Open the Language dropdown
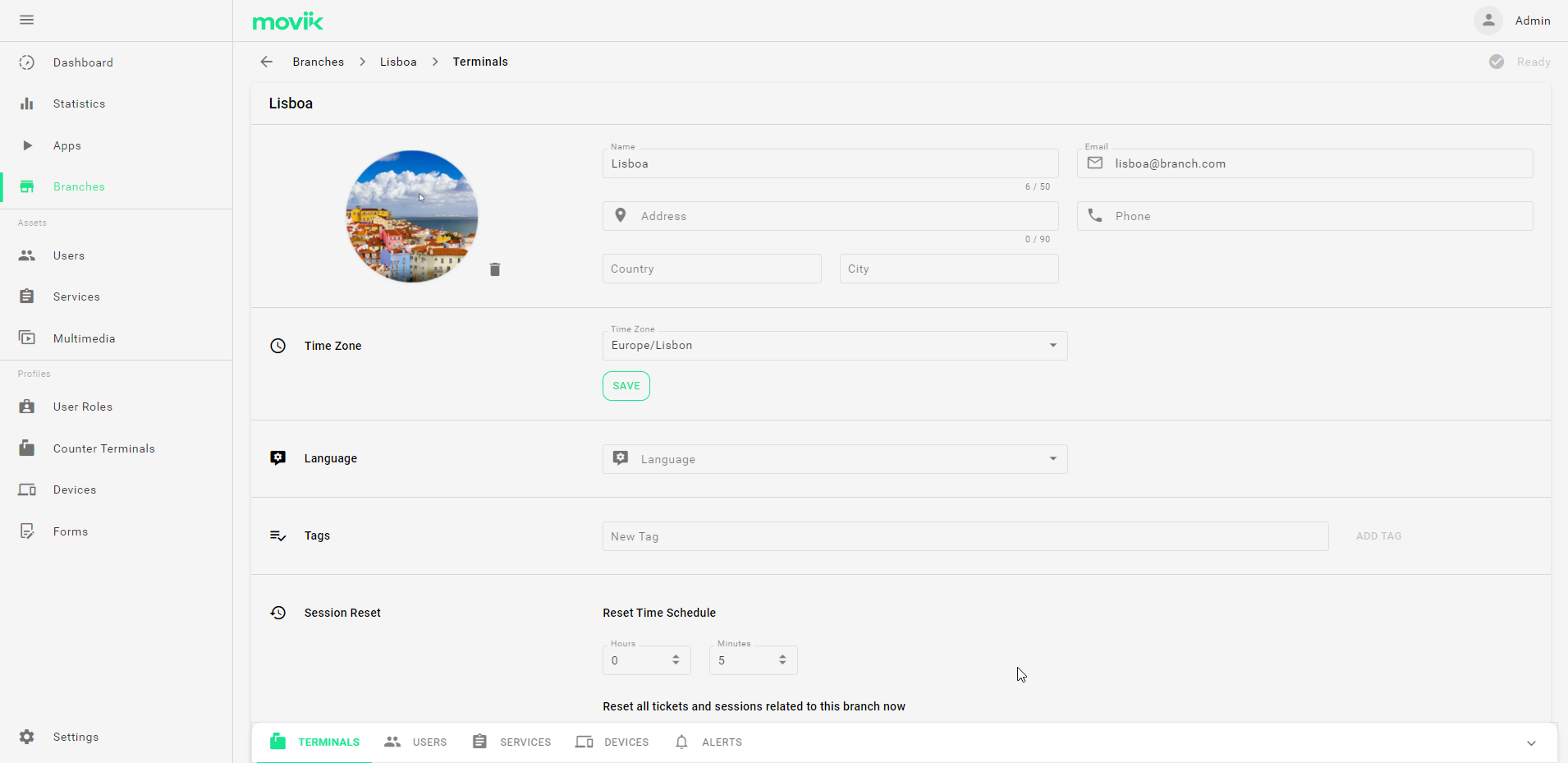The width and height of the screenshot is (1568, 763). tap(835, 459)
